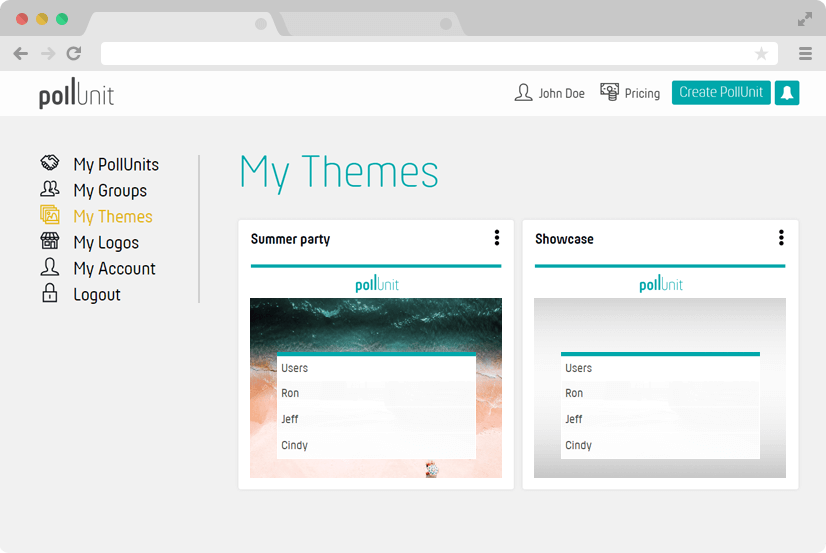Bookmark page with the star icon

pos(761,53)
